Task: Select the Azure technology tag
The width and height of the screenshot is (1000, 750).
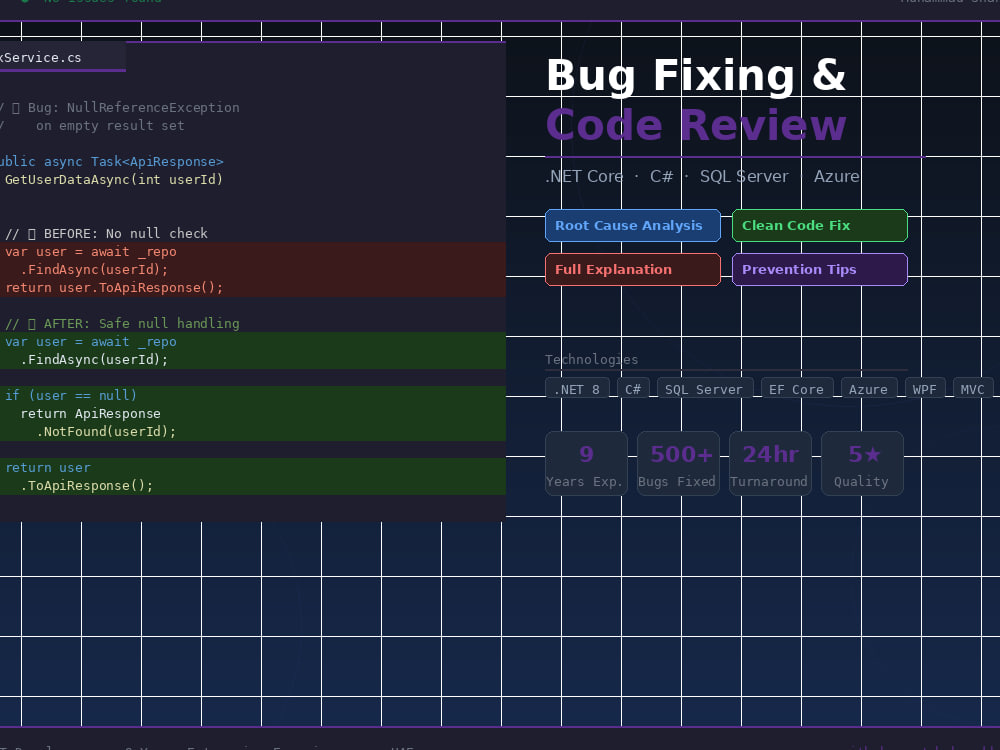Action: click(869, 389)
